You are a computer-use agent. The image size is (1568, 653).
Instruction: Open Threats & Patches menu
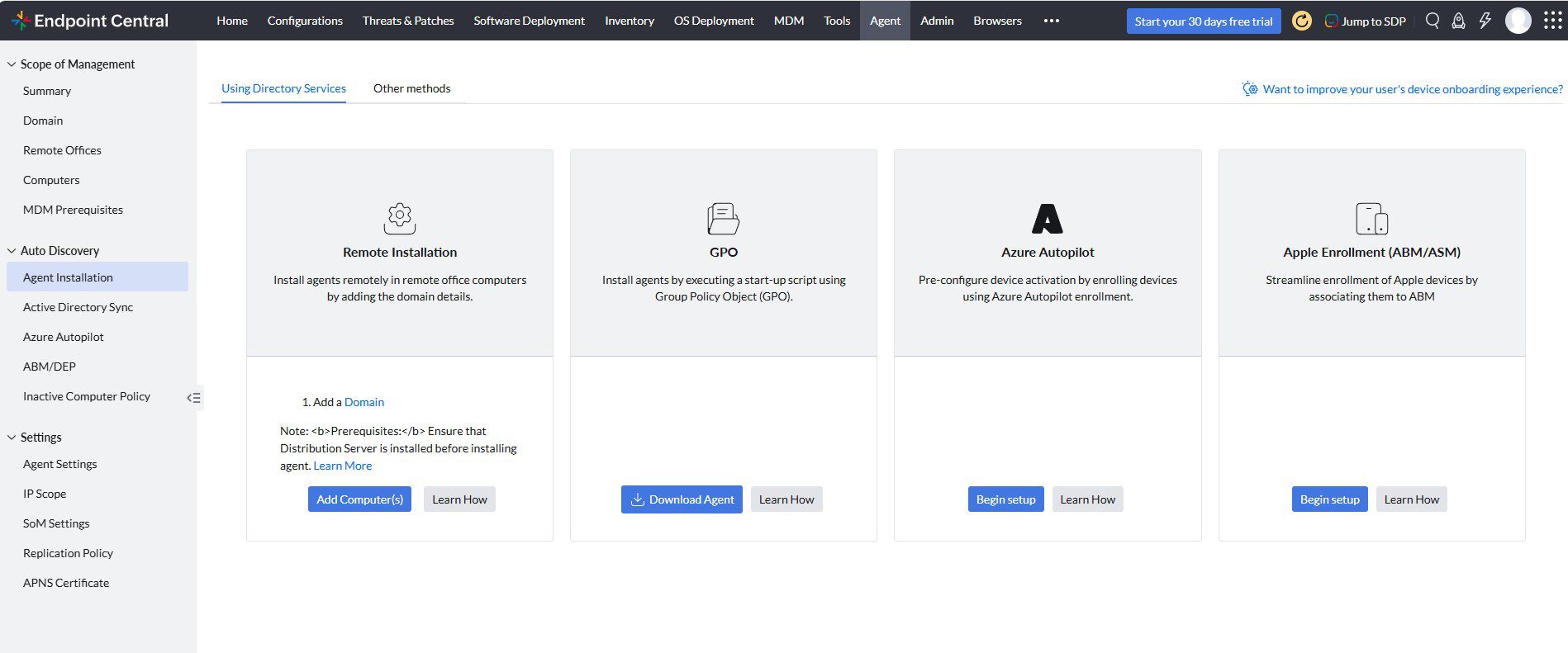[x=408, y=21]
